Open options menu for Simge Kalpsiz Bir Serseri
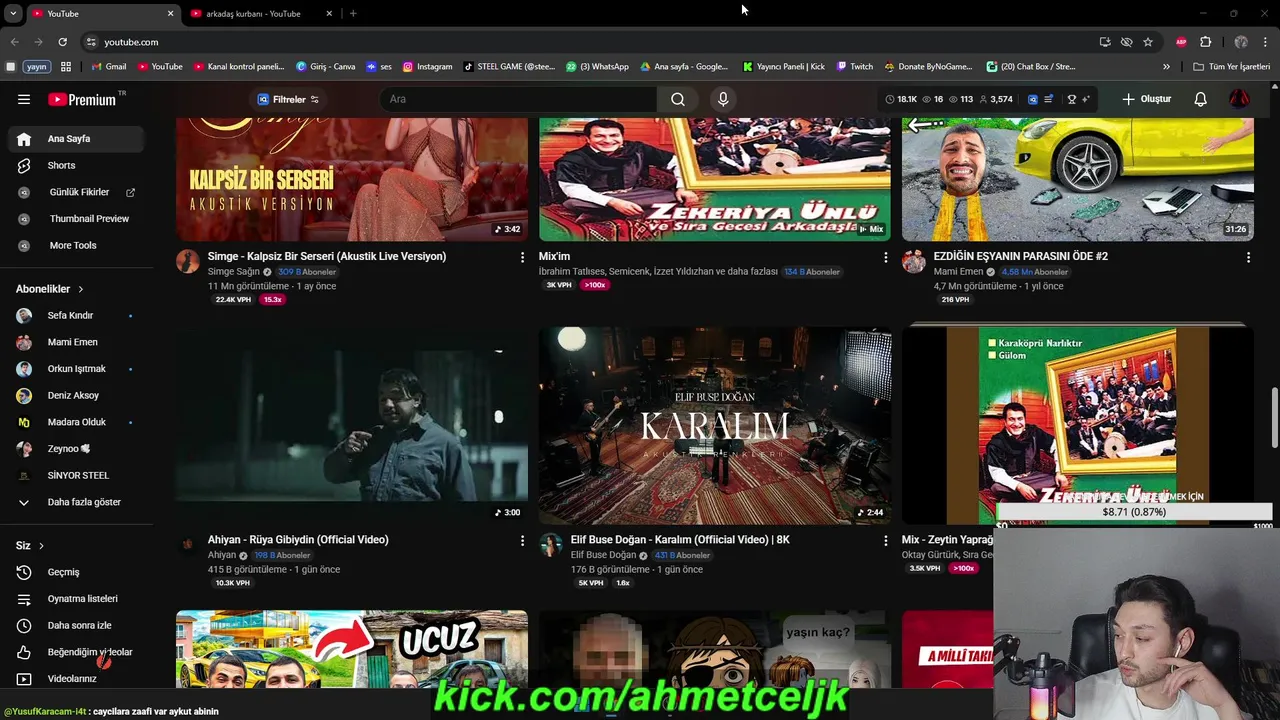The height and width of the screenshot is (720, 1280). [522, 257]
